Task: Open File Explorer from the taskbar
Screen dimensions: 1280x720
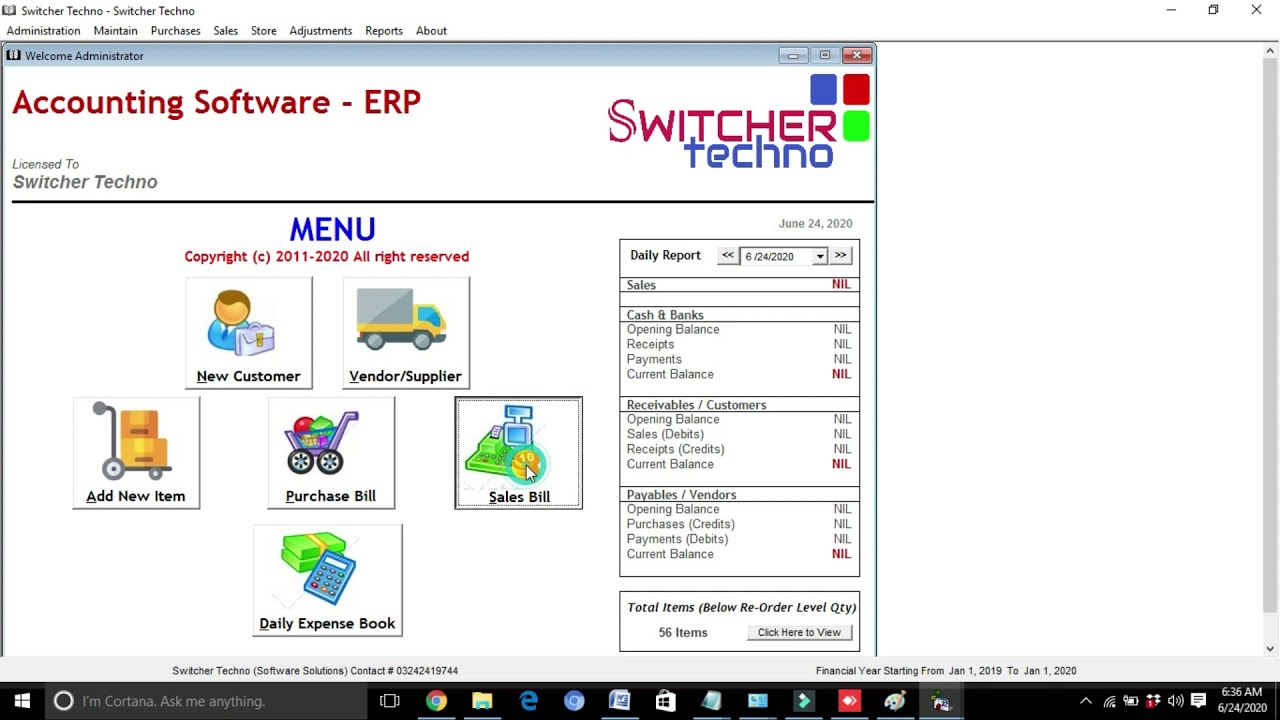Action: pos(482,701)
